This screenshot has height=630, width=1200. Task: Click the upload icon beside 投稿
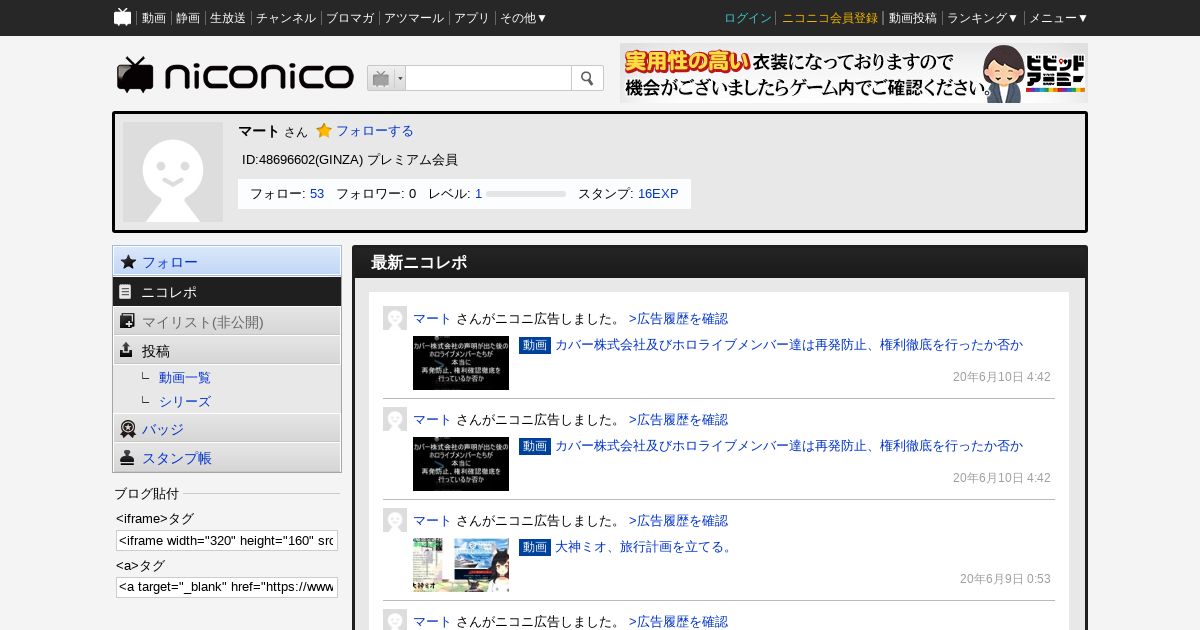(126, 350)
